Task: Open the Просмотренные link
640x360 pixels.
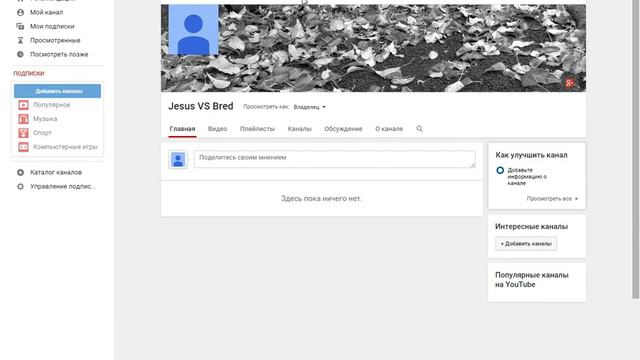Action: [x=55, y=40]
